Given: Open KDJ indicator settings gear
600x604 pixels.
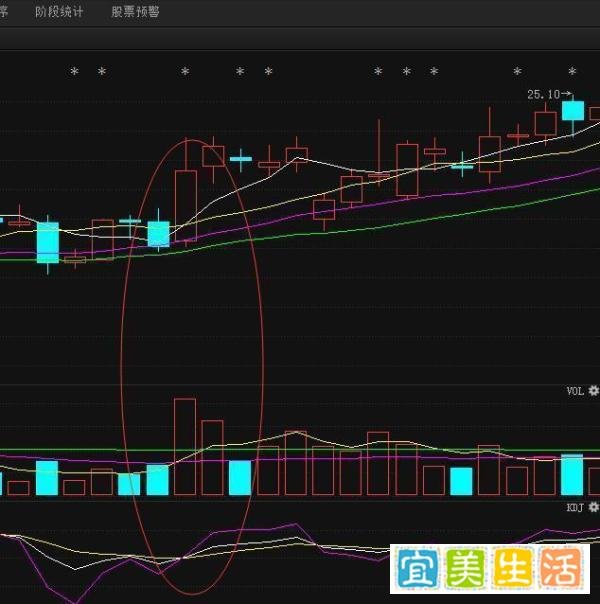Looking at the screenshot, I should tap(594, 507).
